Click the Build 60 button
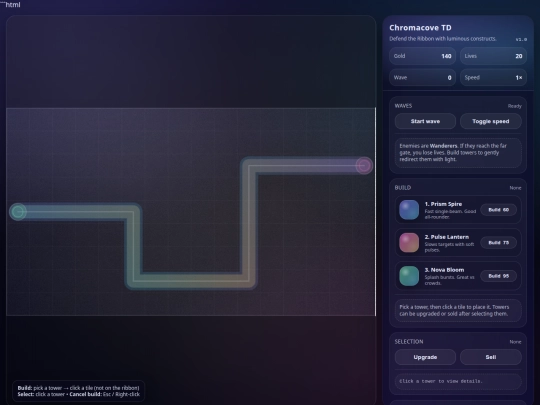Screen dimensions: 540x405 (x=498, y=210)
